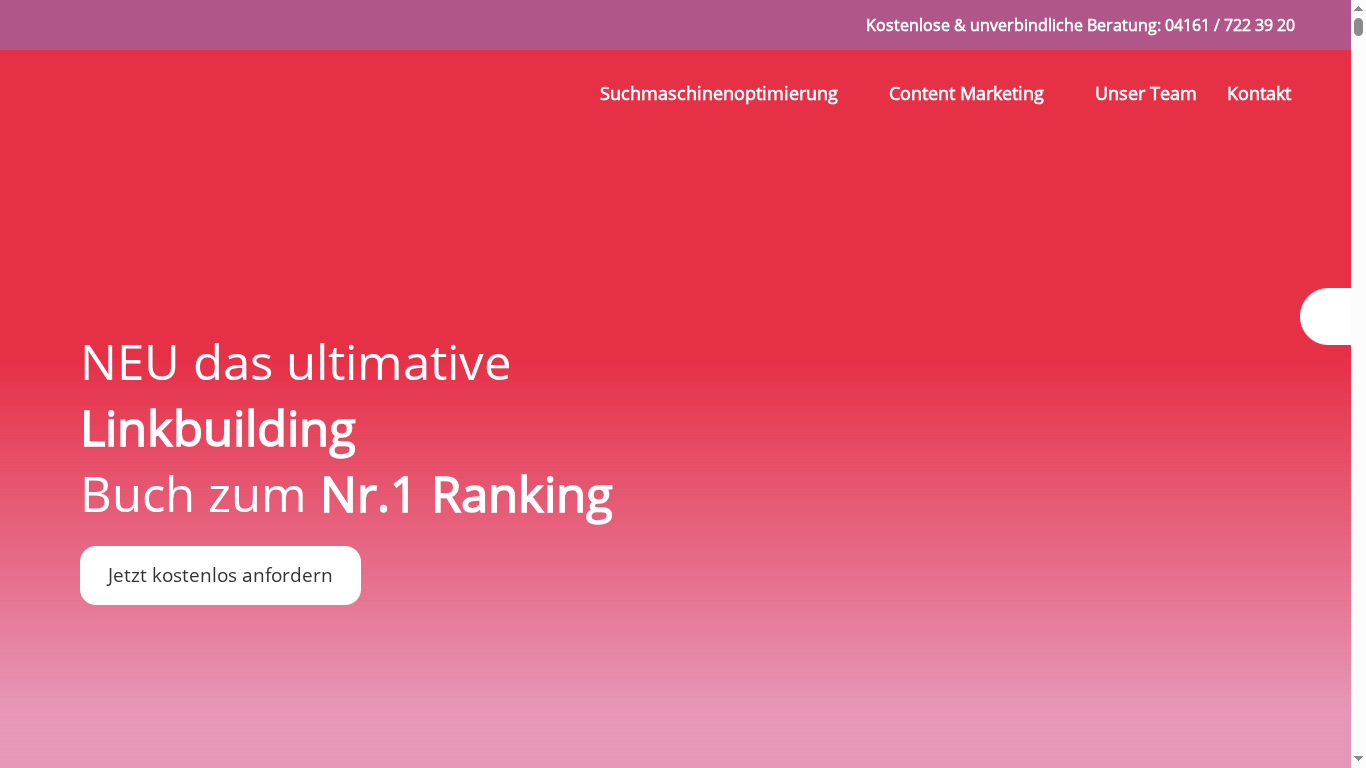Click the phone number 04161 / 722 39 20
1366x768 pixels.
[x=1229, y=25]
